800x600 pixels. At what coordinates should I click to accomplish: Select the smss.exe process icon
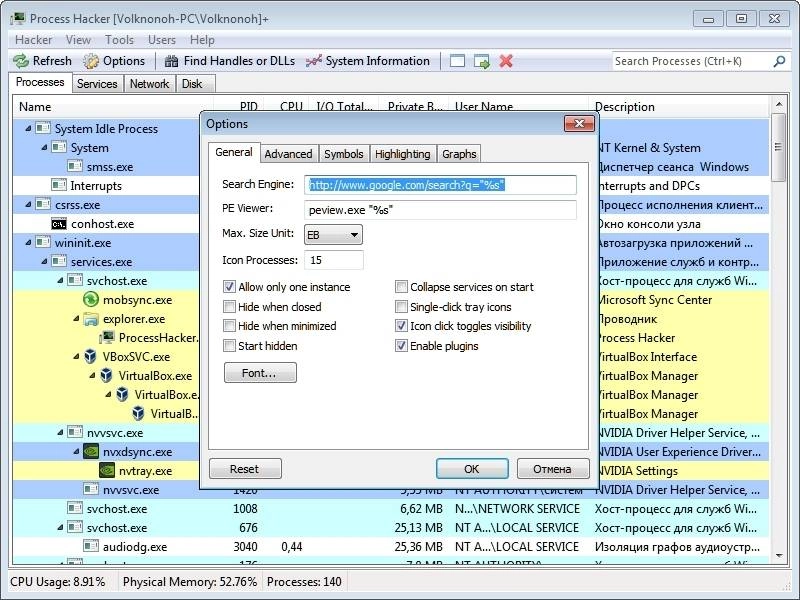point(75,166)
